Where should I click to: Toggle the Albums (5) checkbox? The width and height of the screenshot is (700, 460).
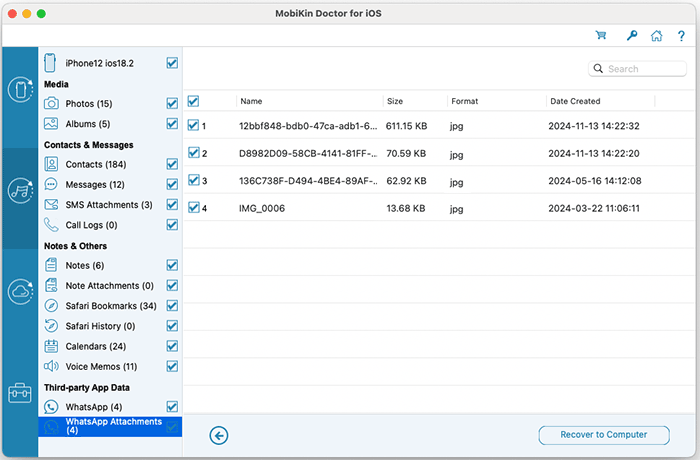point(172,123)
